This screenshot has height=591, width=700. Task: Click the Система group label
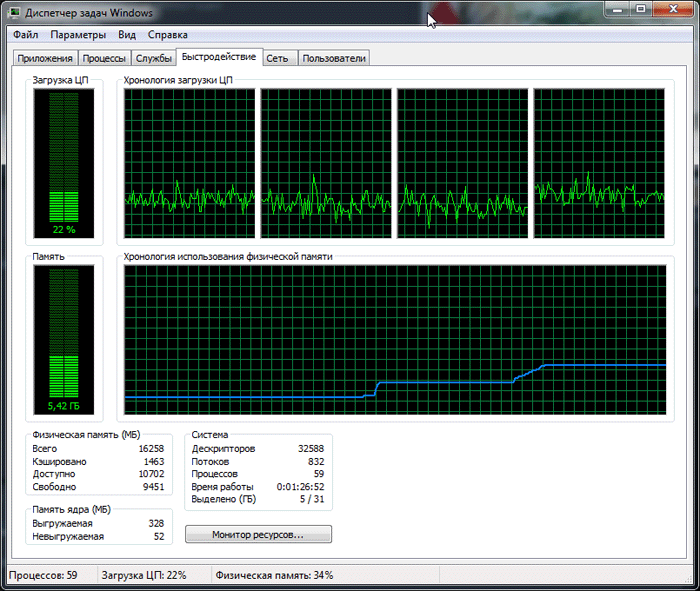[210, 434]
